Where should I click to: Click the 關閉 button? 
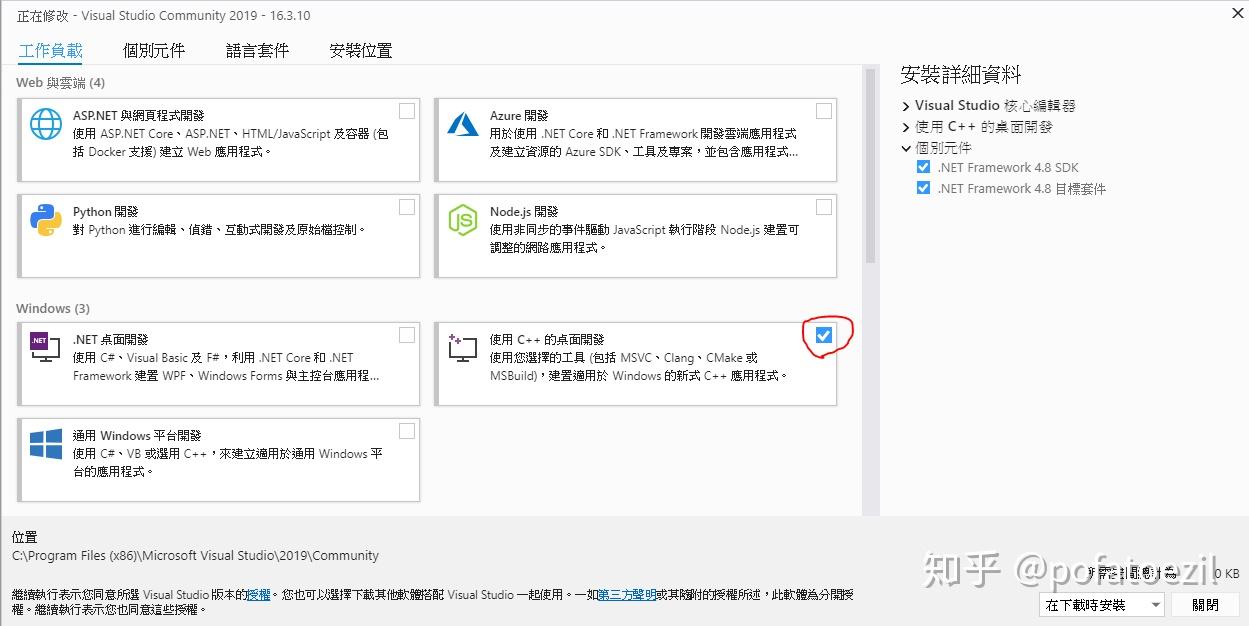click(1206, 605)
